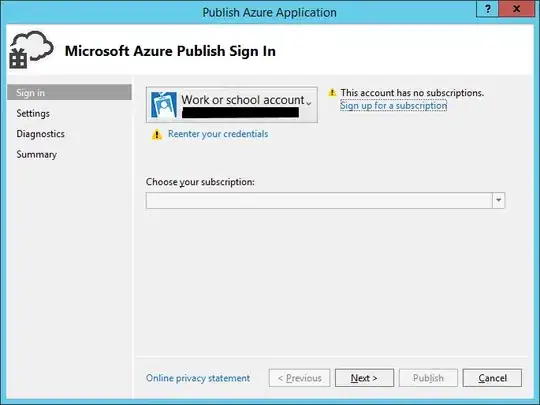Image resolution: width=540 pixels, height=405 pixels.
Task: Click the Previous button
Action: [300, 378]
